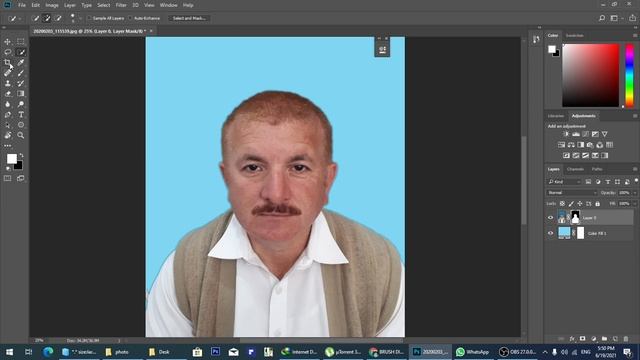Toggle Quick Mask mode
640x360 pixels.
pos(7,178)
